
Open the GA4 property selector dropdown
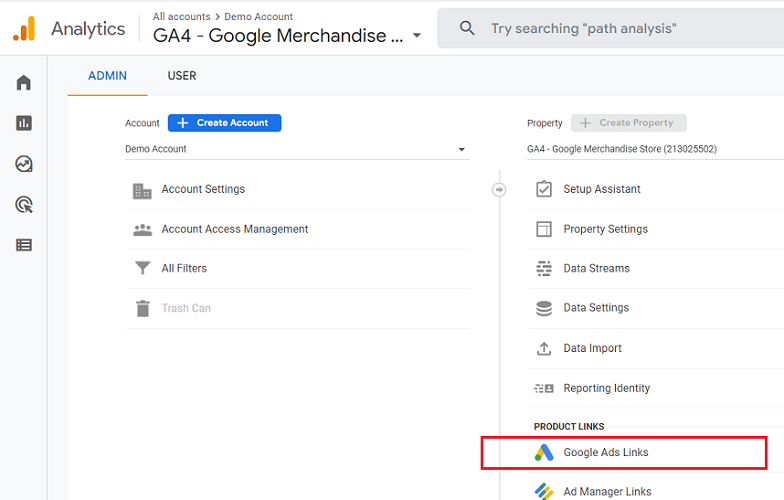coord(650,149)
